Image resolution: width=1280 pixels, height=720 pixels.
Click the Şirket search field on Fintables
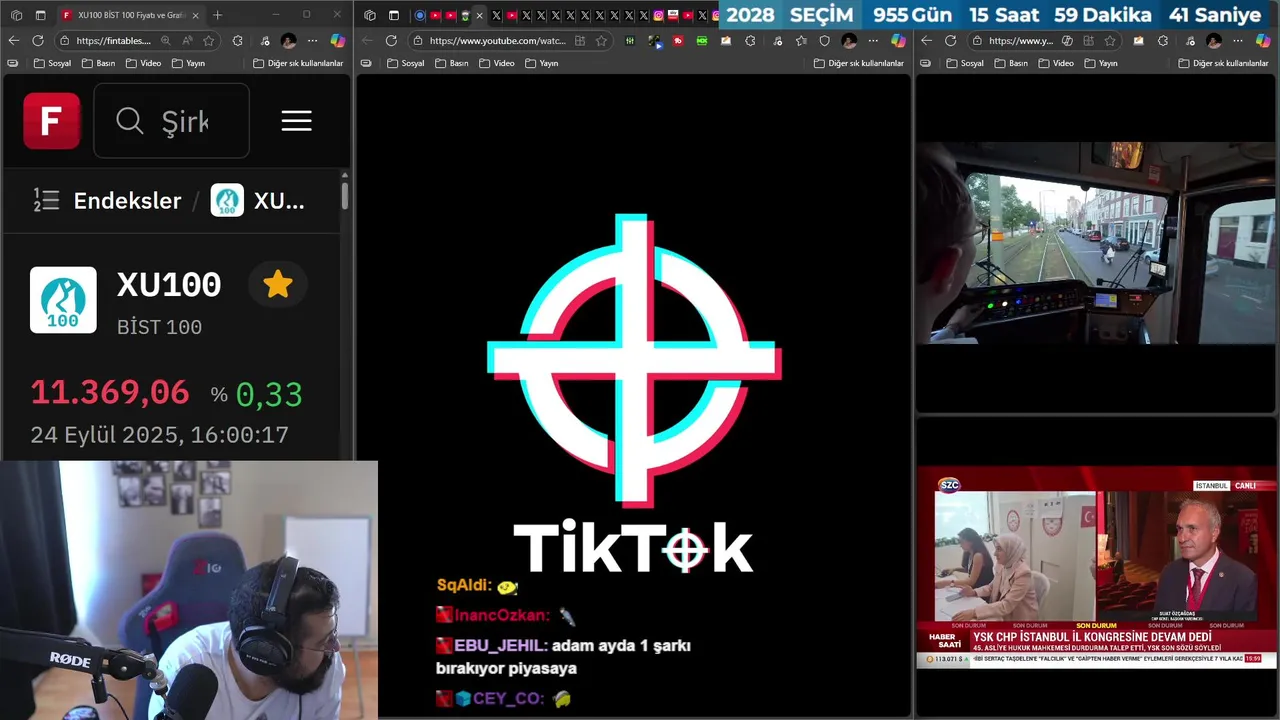click(171, 121)
